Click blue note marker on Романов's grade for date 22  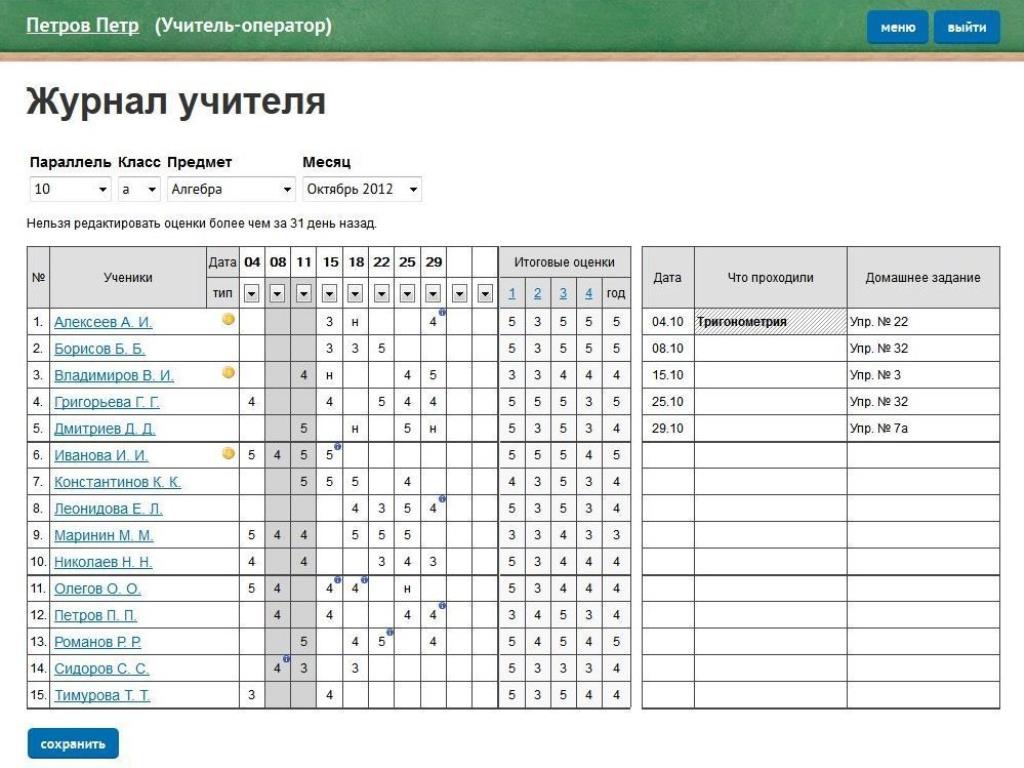coord(390,632)
